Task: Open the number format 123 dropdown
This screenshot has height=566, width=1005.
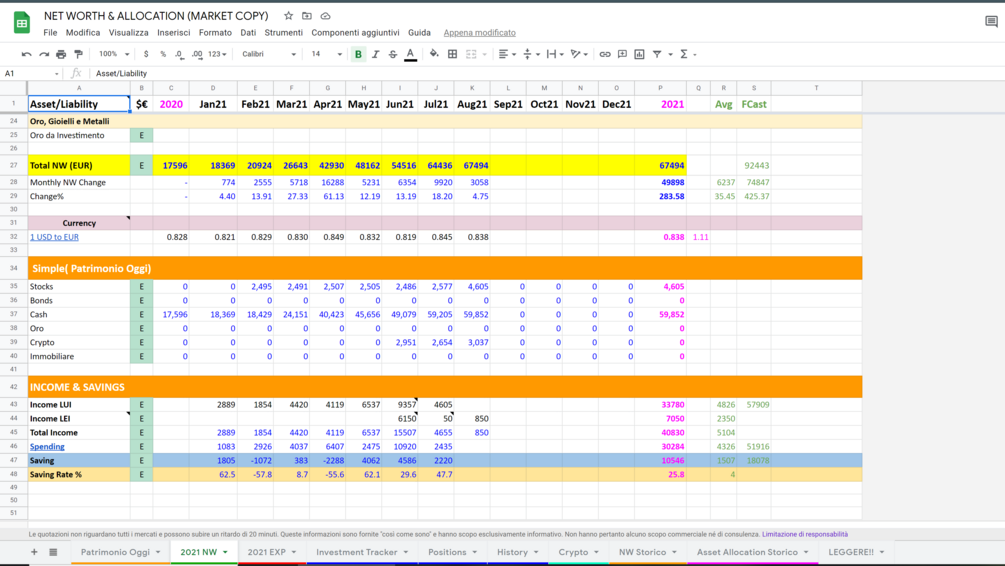Action: click(217, 54)
